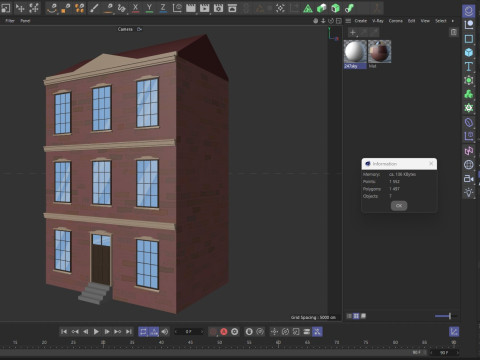Viewport: 480px width, 360px height.
Task: Step forward one frame
Action: [107, 331]
